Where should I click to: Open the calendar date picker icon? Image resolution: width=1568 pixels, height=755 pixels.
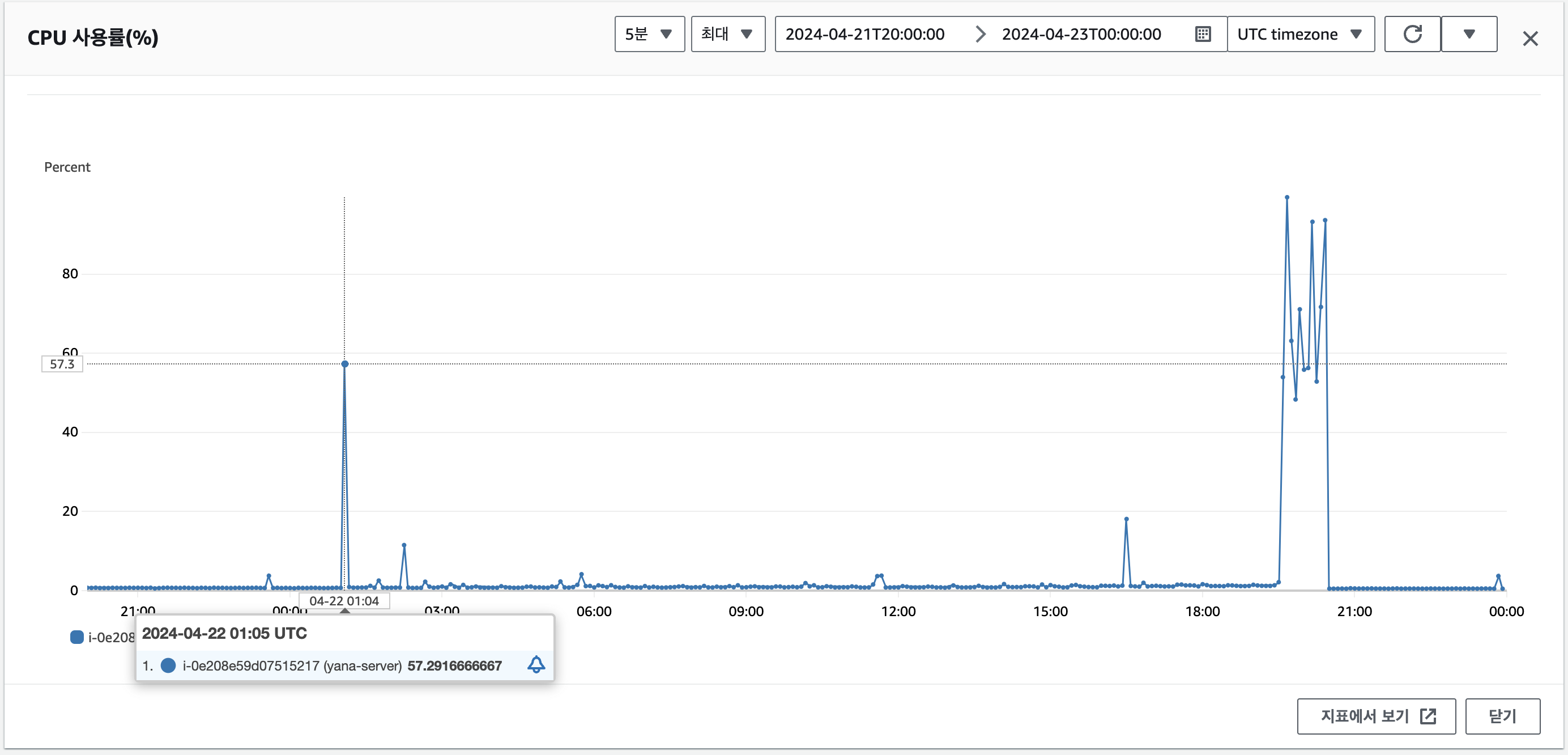tap(1203, 34)
